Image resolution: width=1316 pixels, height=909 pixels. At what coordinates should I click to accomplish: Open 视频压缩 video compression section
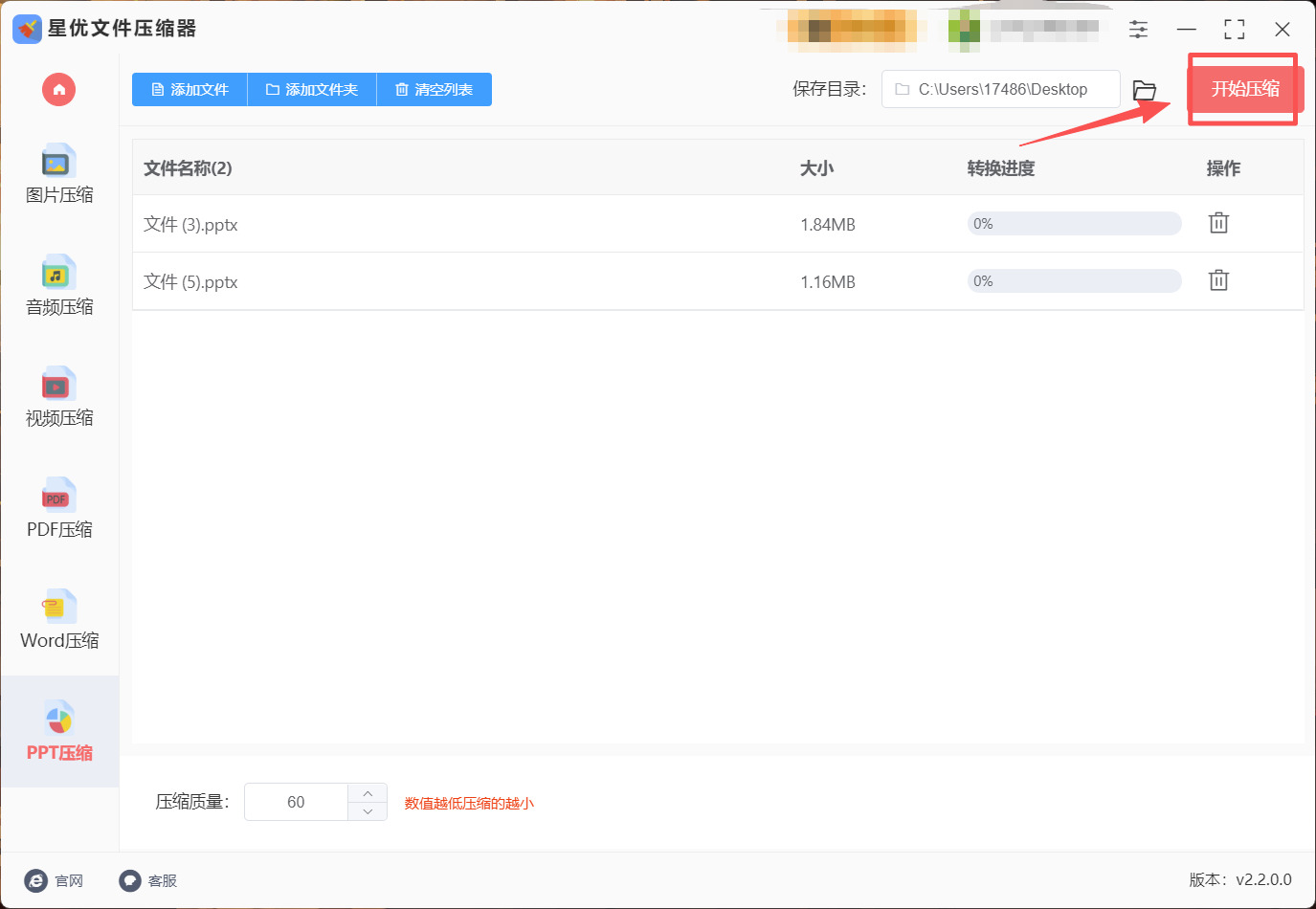click(x=59, y=398)
